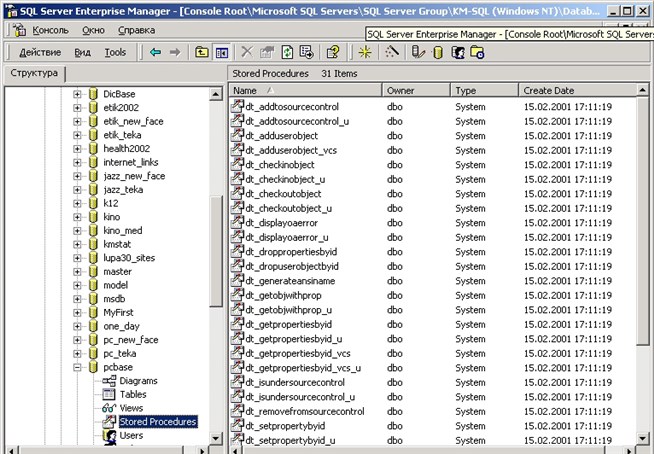Click the Forward navigation arrow

pos(175,52)
